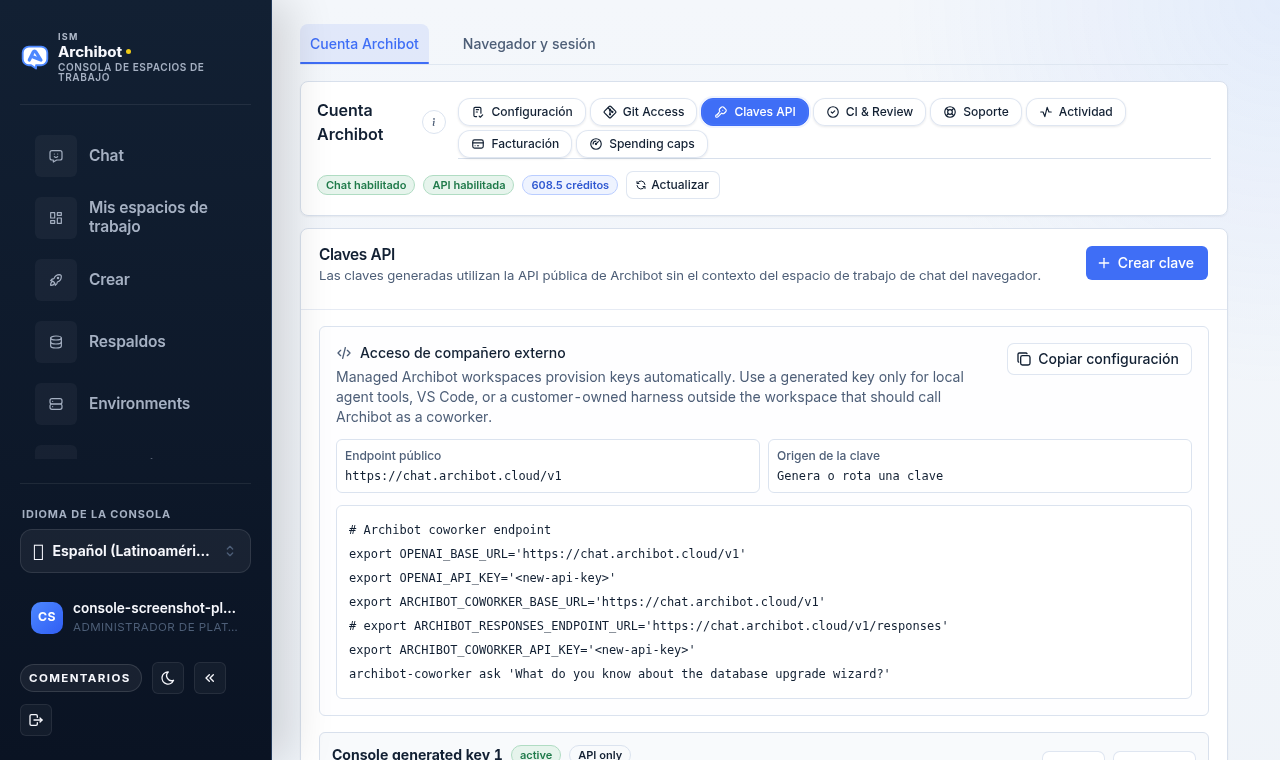Open the Facturación section
Viewport: 1280px width, 760px height.
point(515,144)
